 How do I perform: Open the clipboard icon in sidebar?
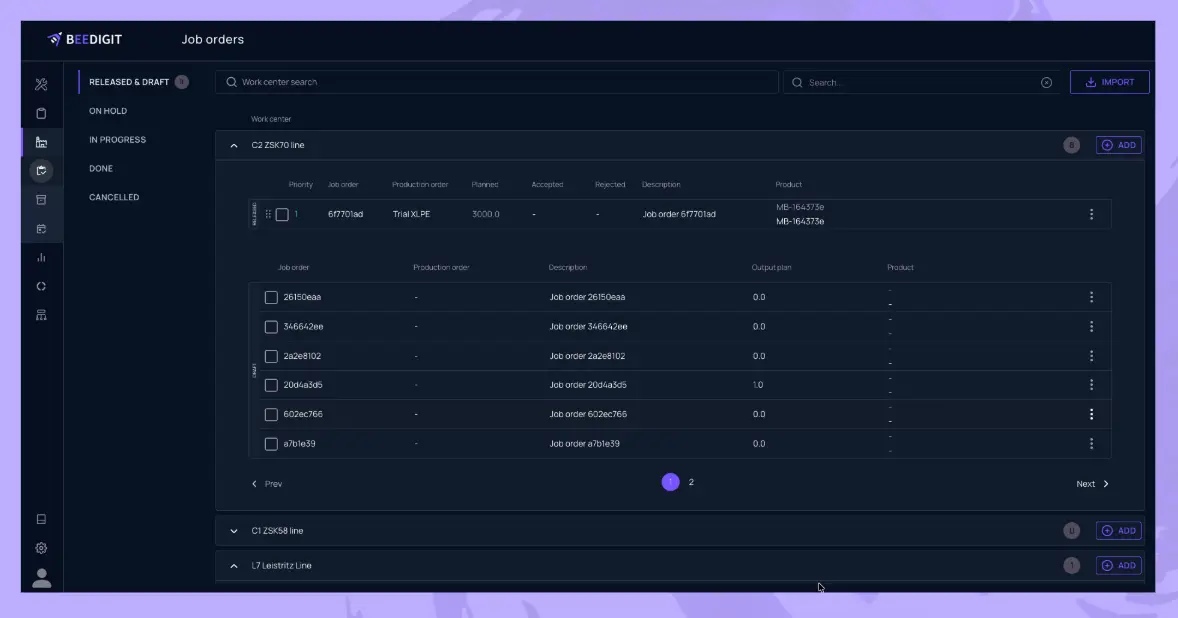pos(41,113)
